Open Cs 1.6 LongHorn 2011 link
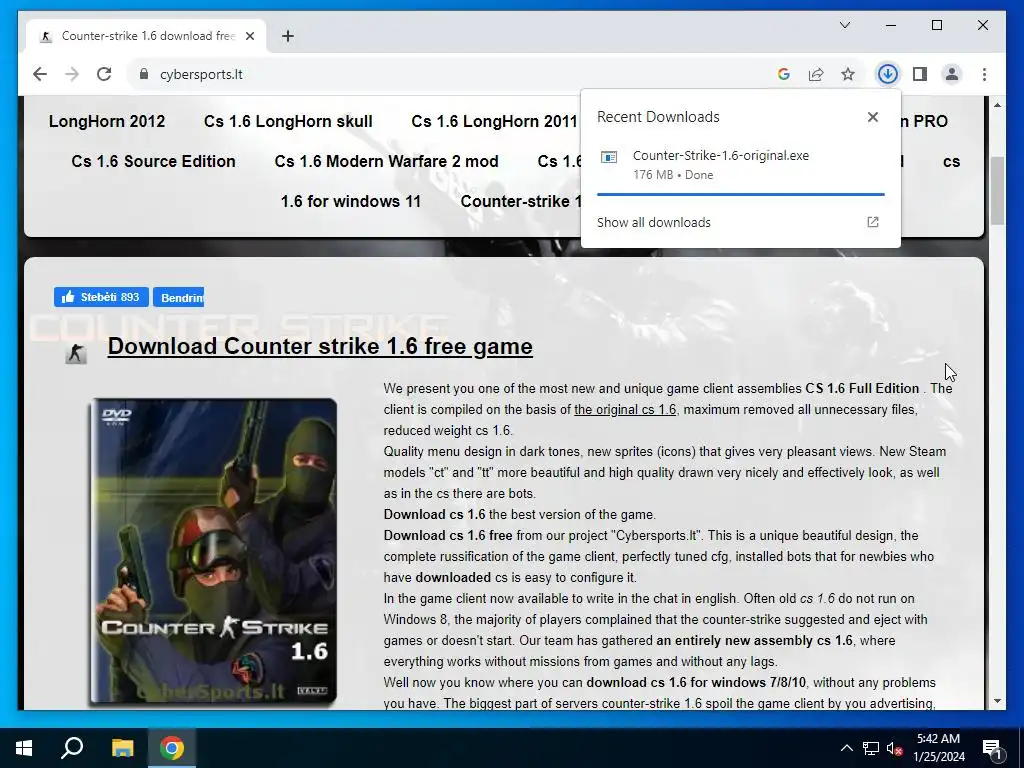Image resolution: width=1024 pixels, height=768 pixels. (x=494, y=121)
